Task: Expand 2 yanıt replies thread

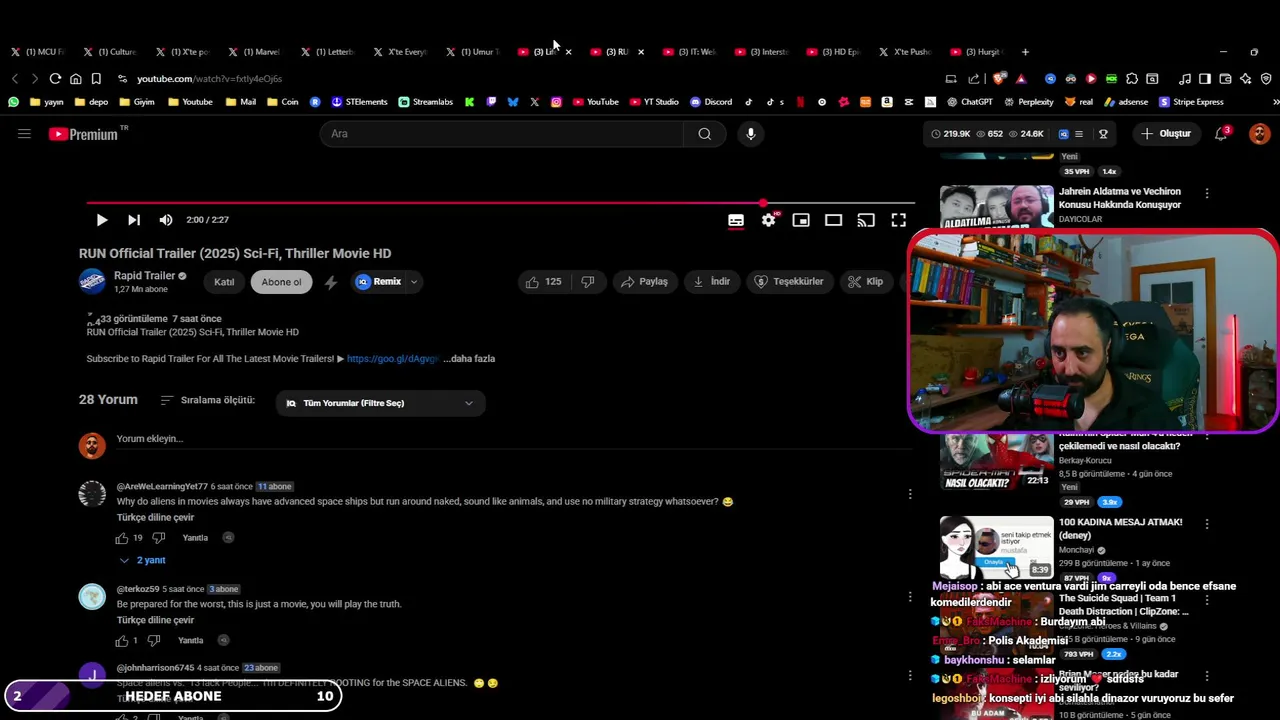Action: (142, 560)
